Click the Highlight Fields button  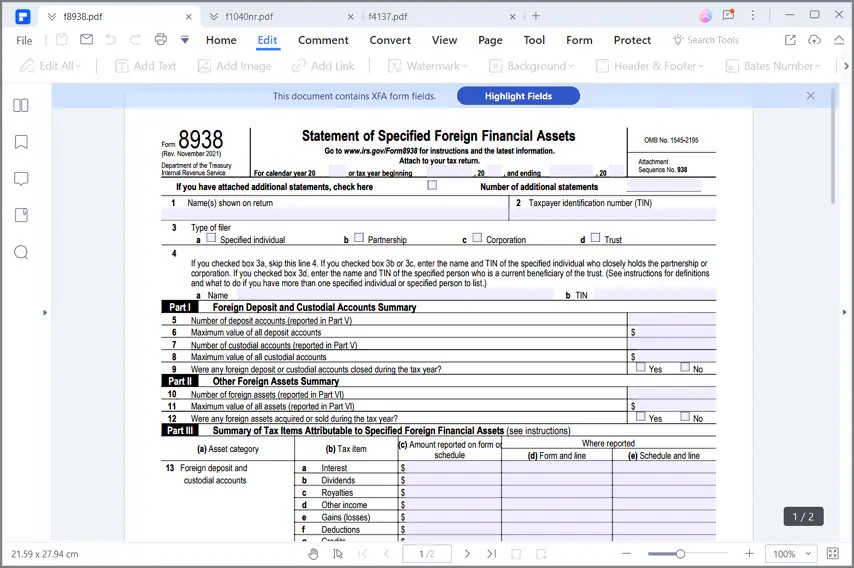[x=518, y=96]
